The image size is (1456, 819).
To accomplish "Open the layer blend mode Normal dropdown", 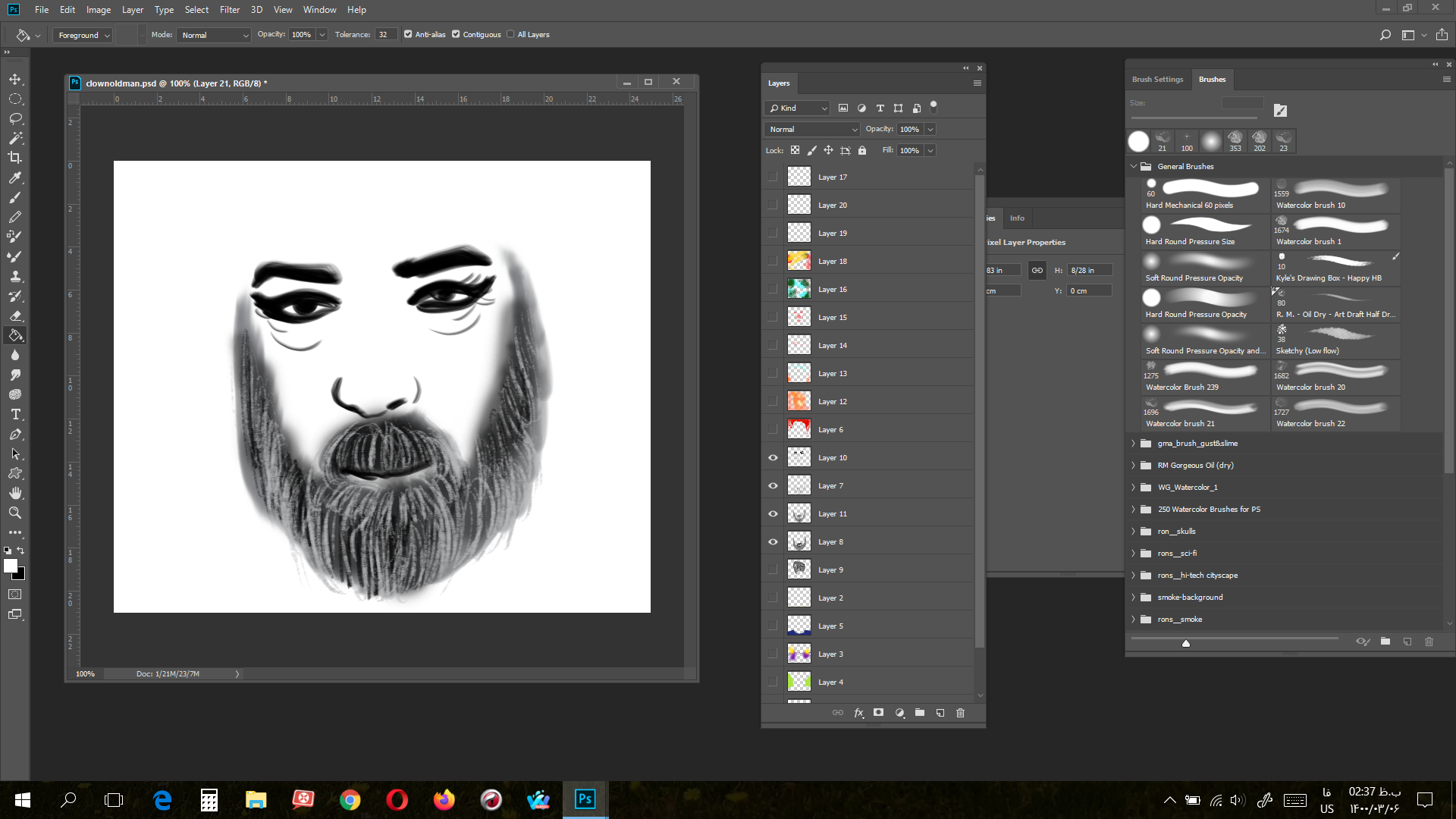I will [811, 130].
